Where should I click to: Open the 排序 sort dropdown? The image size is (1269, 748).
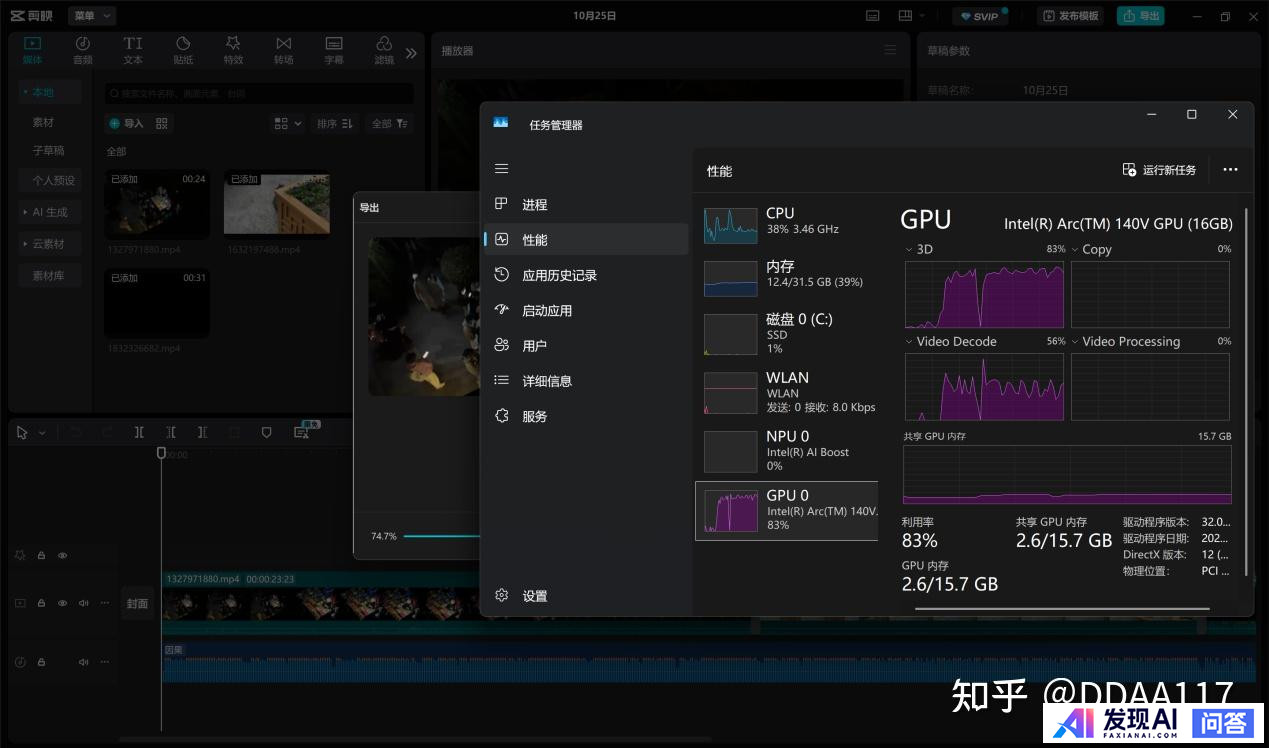[334, 124]
